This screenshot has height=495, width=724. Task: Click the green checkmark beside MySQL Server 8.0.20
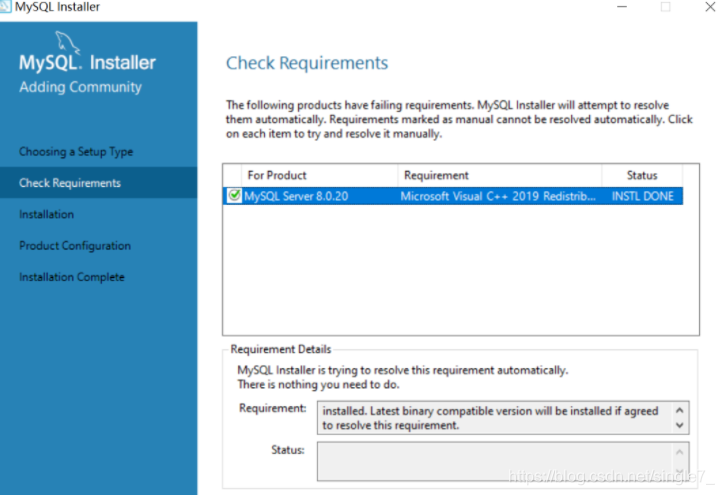[234, 195]
